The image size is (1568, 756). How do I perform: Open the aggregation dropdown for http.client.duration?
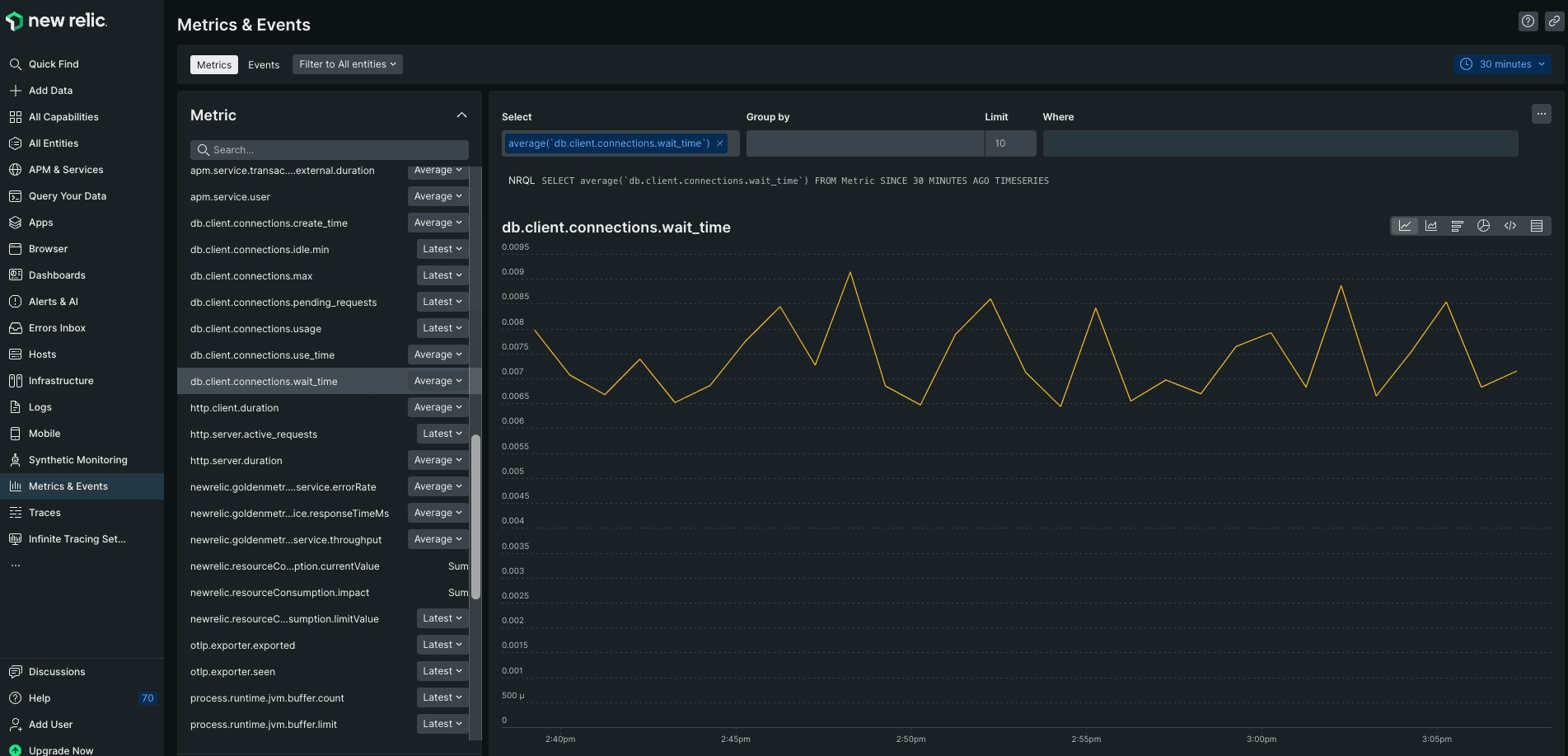pos(438,407)
